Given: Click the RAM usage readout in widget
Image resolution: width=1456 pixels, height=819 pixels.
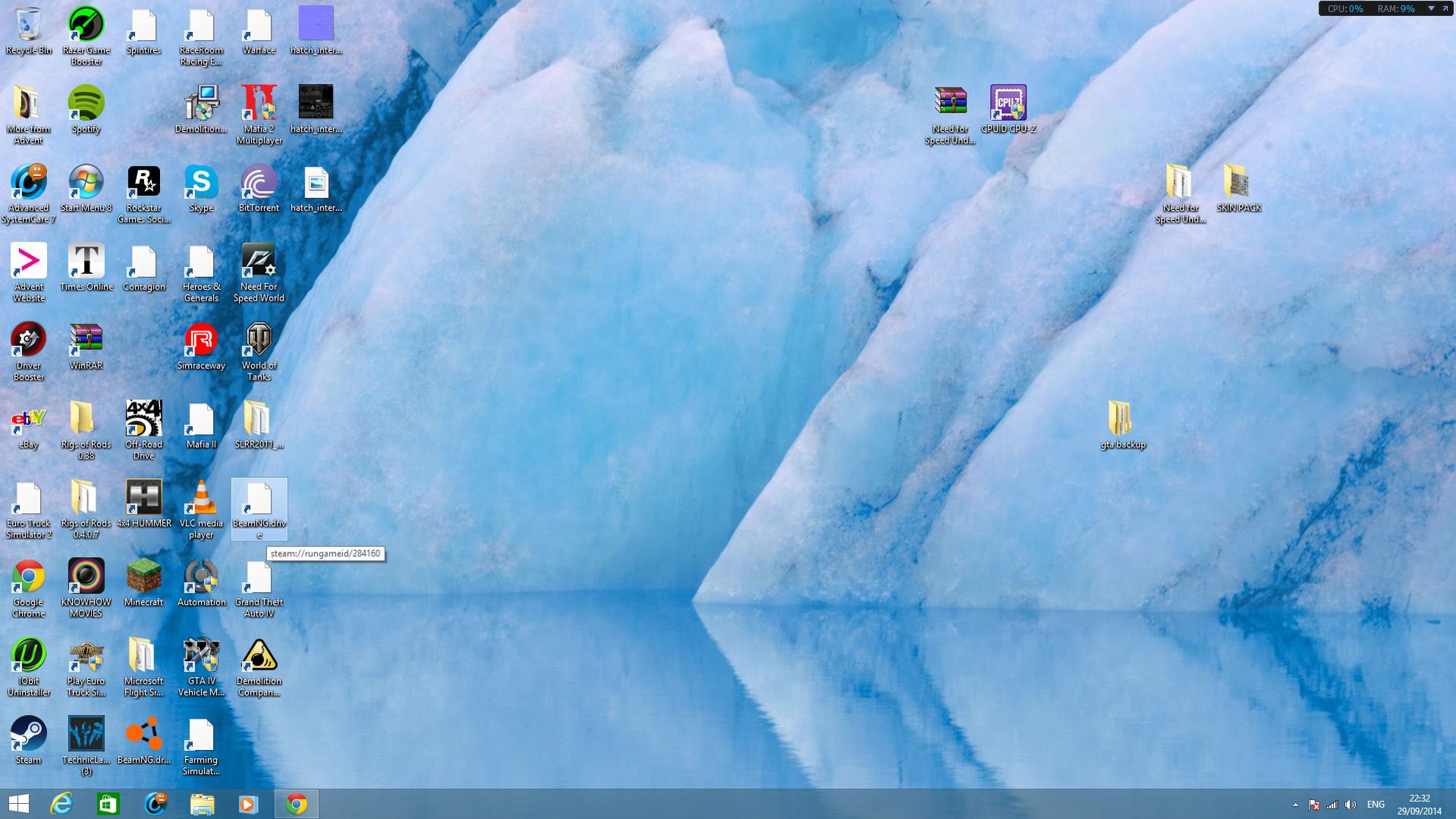Looking at the screenshot, I should tap(1396, 8).
